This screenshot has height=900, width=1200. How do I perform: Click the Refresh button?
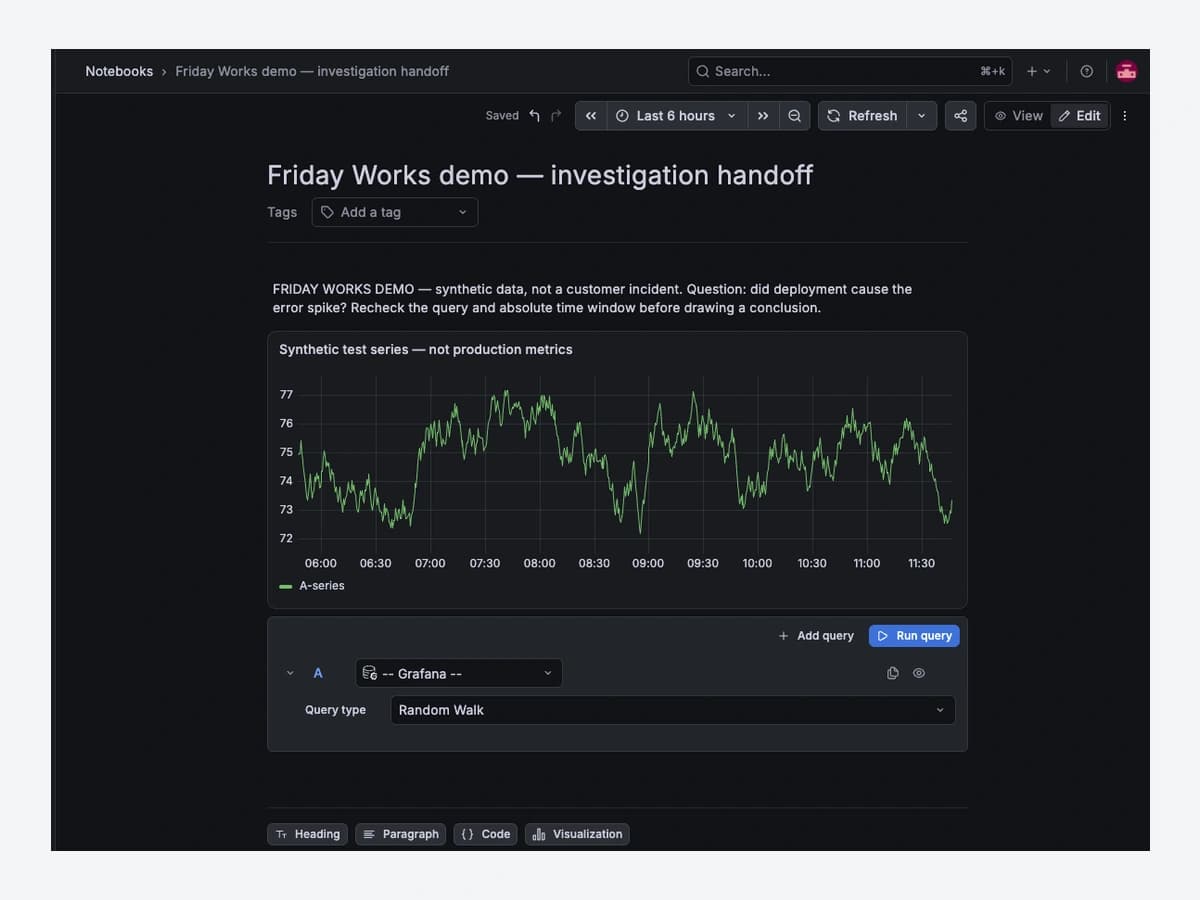[863, 116]
